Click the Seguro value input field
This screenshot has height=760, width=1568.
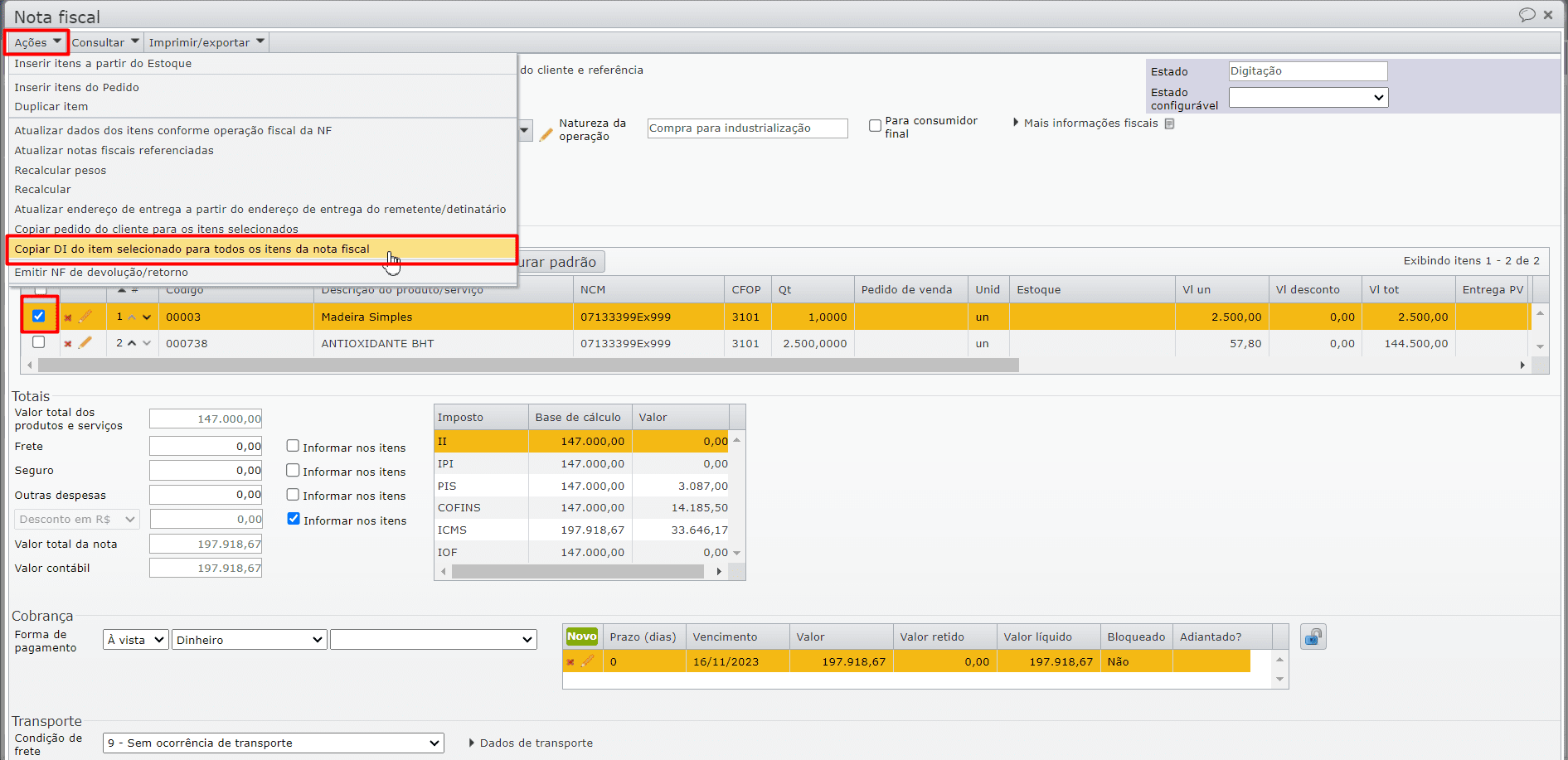tap(206, 470)
